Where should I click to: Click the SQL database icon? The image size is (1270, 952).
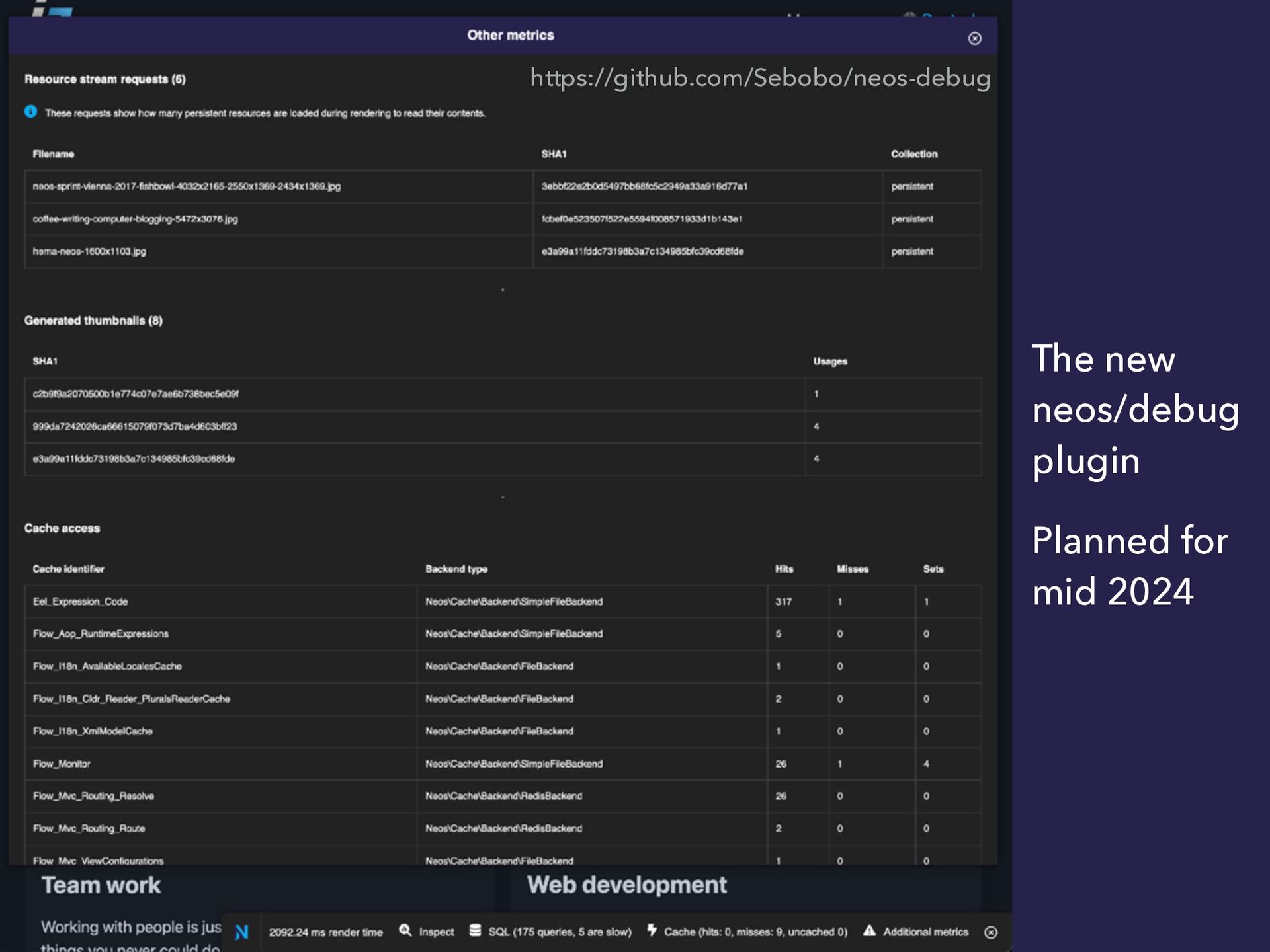(475, 931)
